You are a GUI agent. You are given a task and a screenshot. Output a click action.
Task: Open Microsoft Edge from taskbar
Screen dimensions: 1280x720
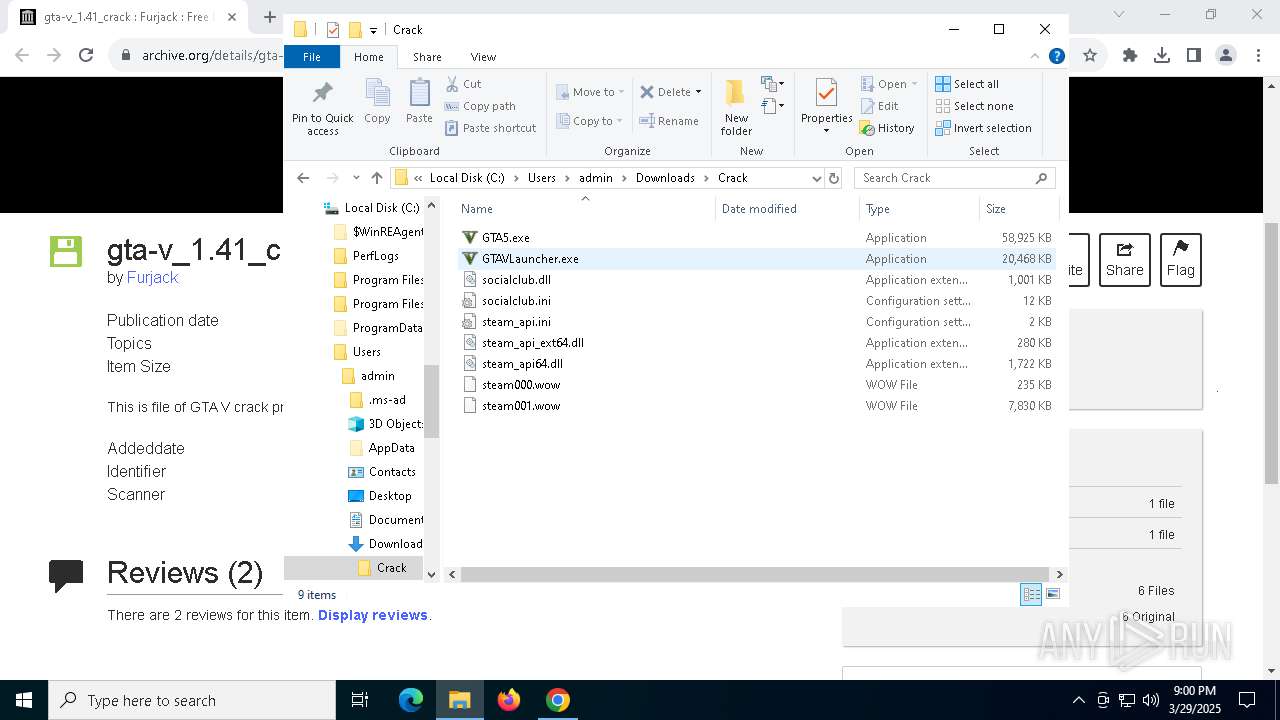point(411,700)
